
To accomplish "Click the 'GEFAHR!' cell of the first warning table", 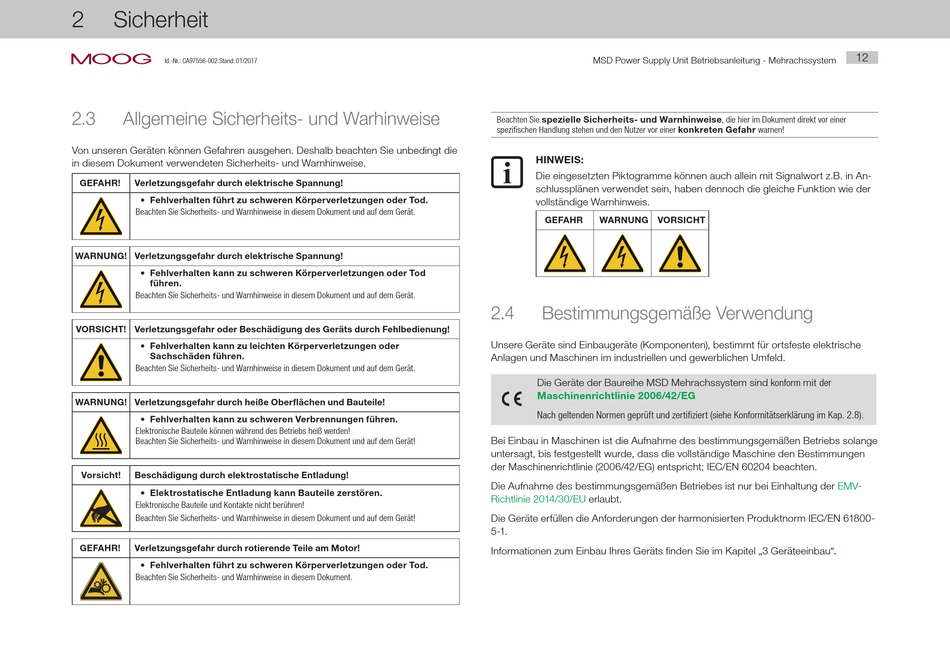I will click(101, 183).
